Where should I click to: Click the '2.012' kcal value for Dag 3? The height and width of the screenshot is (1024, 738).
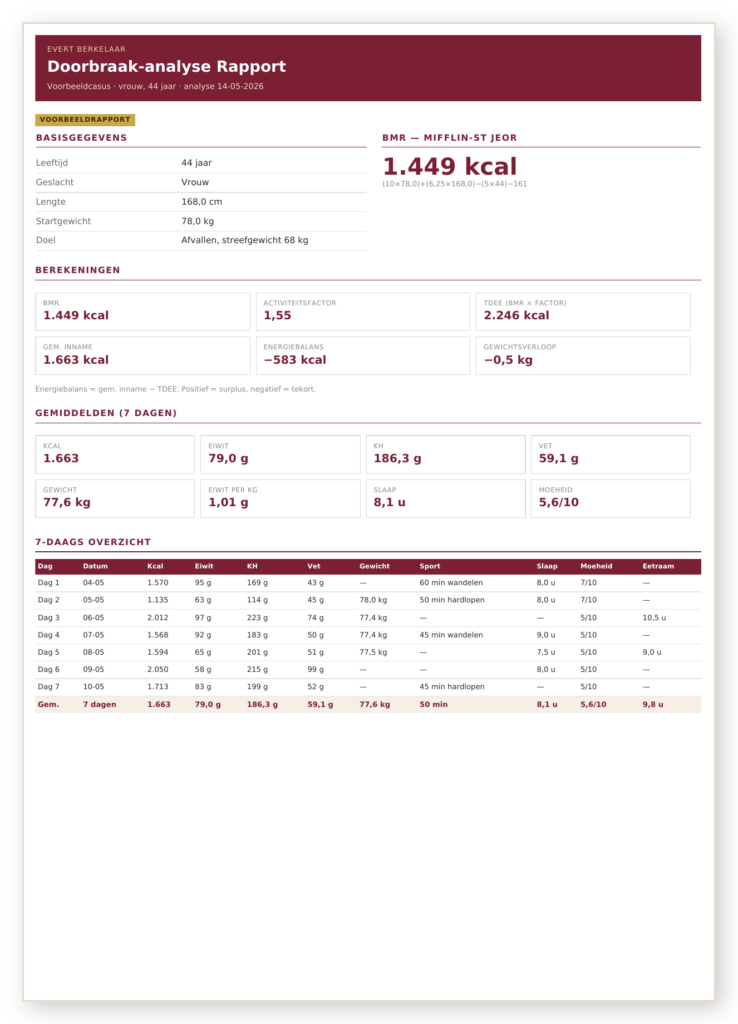[157, 617]
